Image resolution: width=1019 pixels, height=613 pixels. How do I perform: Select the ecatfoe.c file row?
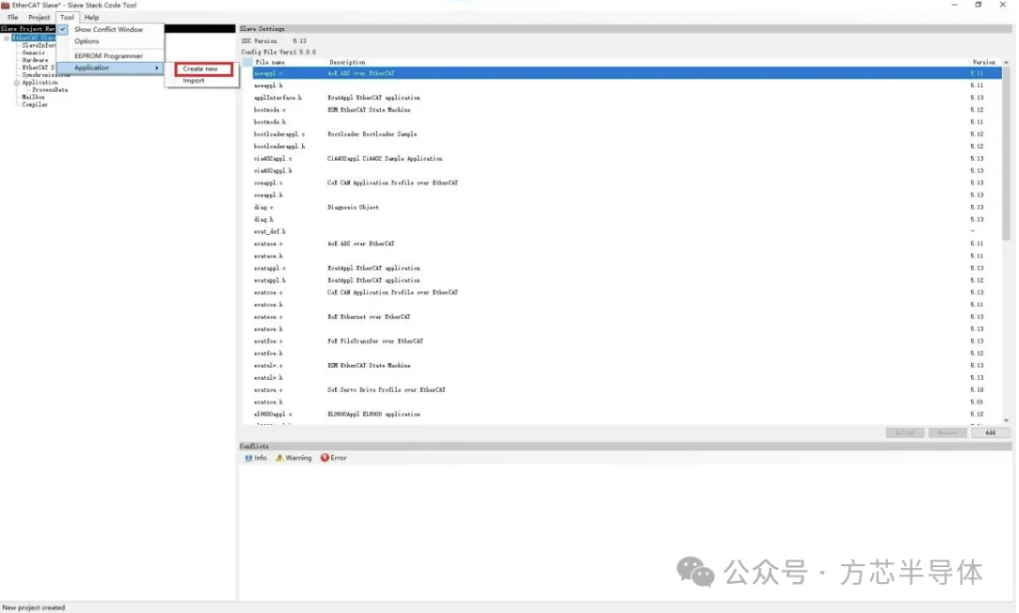tap(627, 341)
